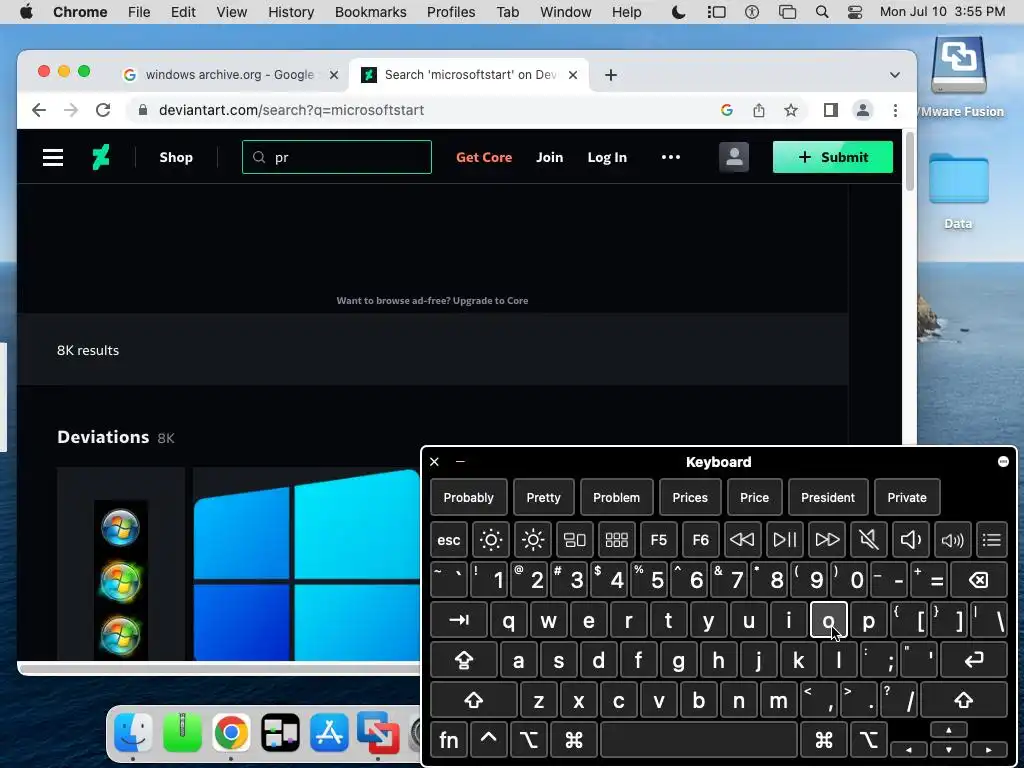Open keyboard panel options circle button
This screenshot has width=1024, height=768.
(x=1003, y=462)
